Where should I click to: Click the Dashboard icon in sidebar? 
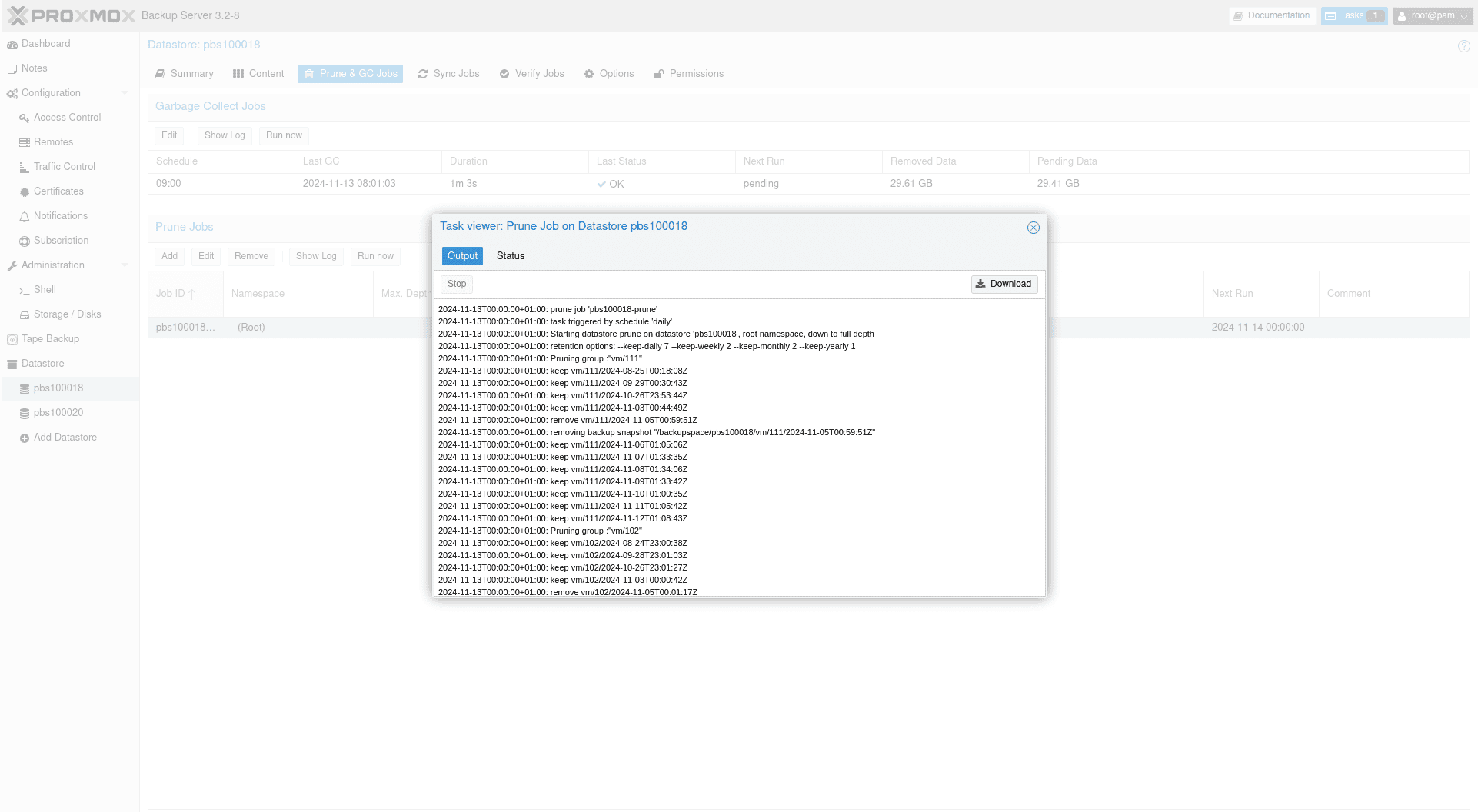12,45
